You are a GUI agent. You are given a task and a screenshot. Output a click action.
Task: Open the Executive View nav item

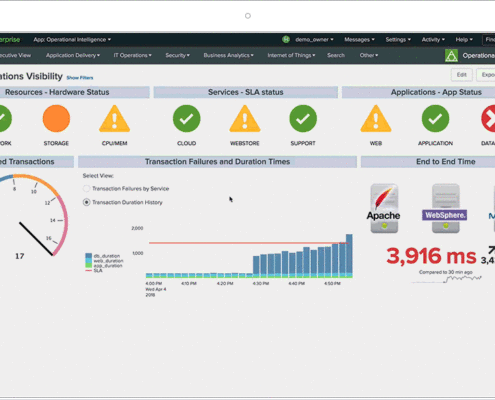15,55
